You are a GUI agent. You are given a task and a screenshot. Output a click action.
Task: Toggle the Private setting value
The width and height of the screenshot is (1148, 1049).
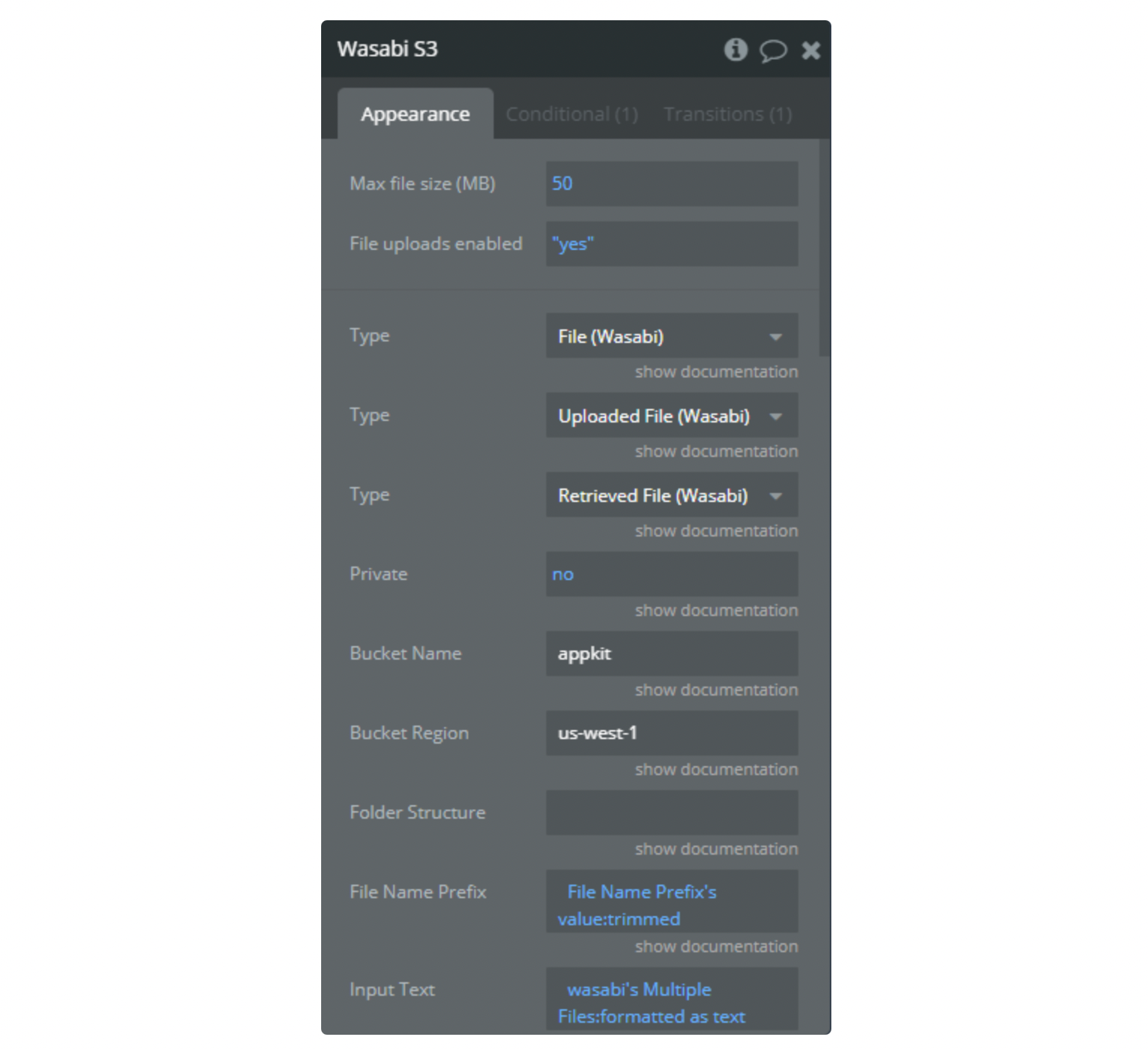point(672,575)
